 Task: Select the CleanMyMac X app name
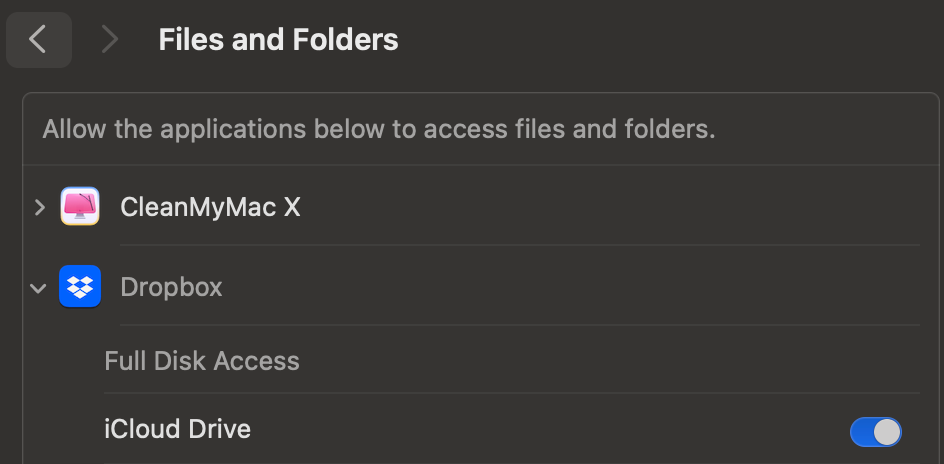click(210, 207)
